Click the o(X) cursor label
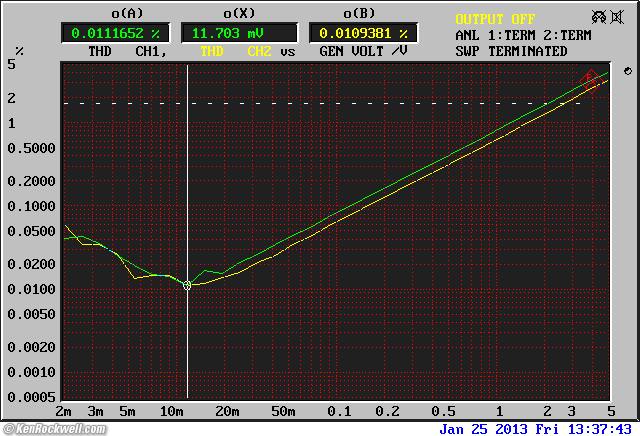This screenshot has width=640, height=436. coord(239,13)
